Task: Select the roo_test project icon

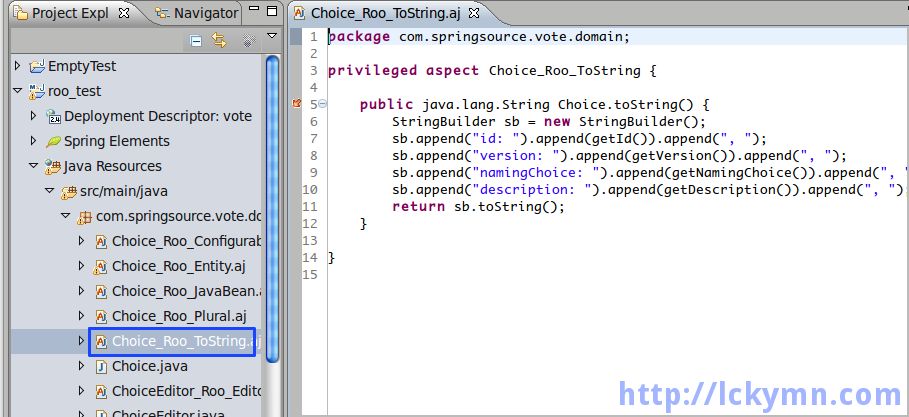Action: point(37,91)
